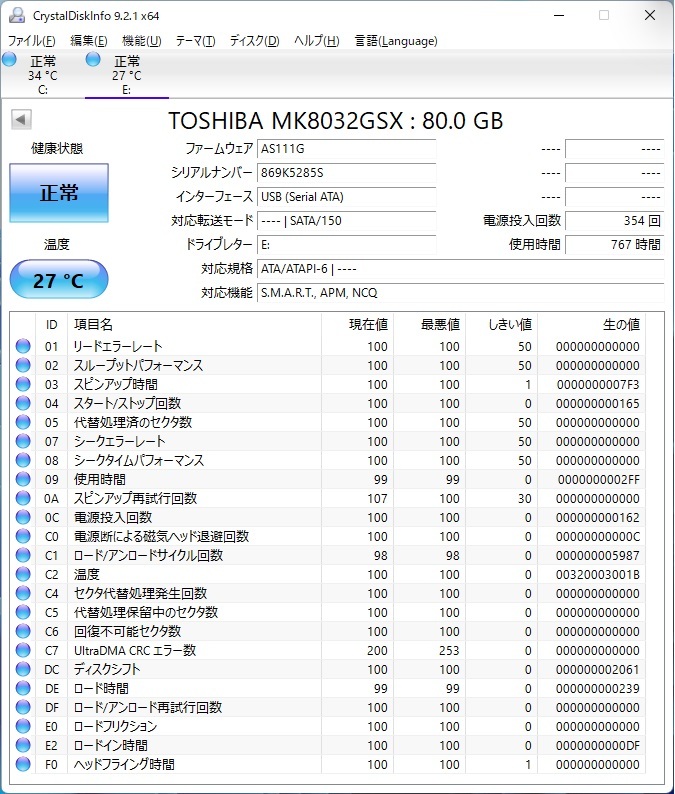This screenshot has width=675, height=794.
Task: Open the ファイル(F) menu
Action: [31, 41]
